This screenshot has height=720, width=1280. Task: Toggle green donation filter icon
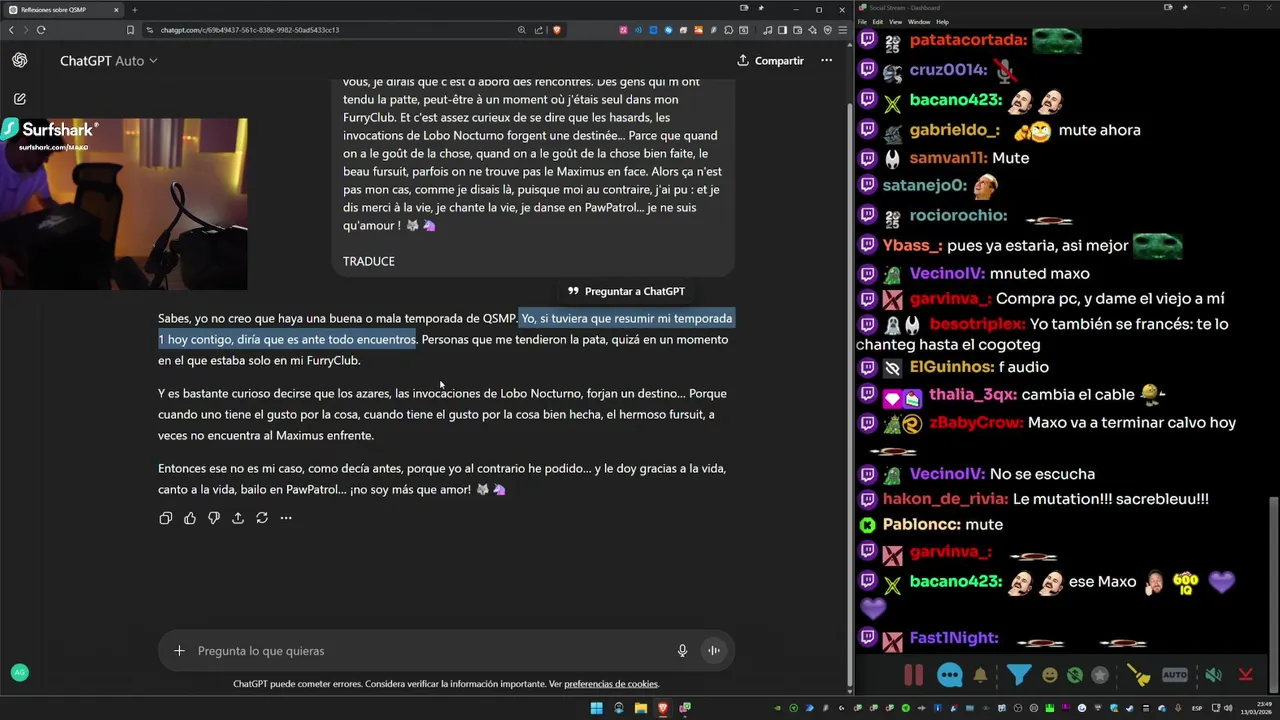pyautogui.click(x=1074, y=675)
